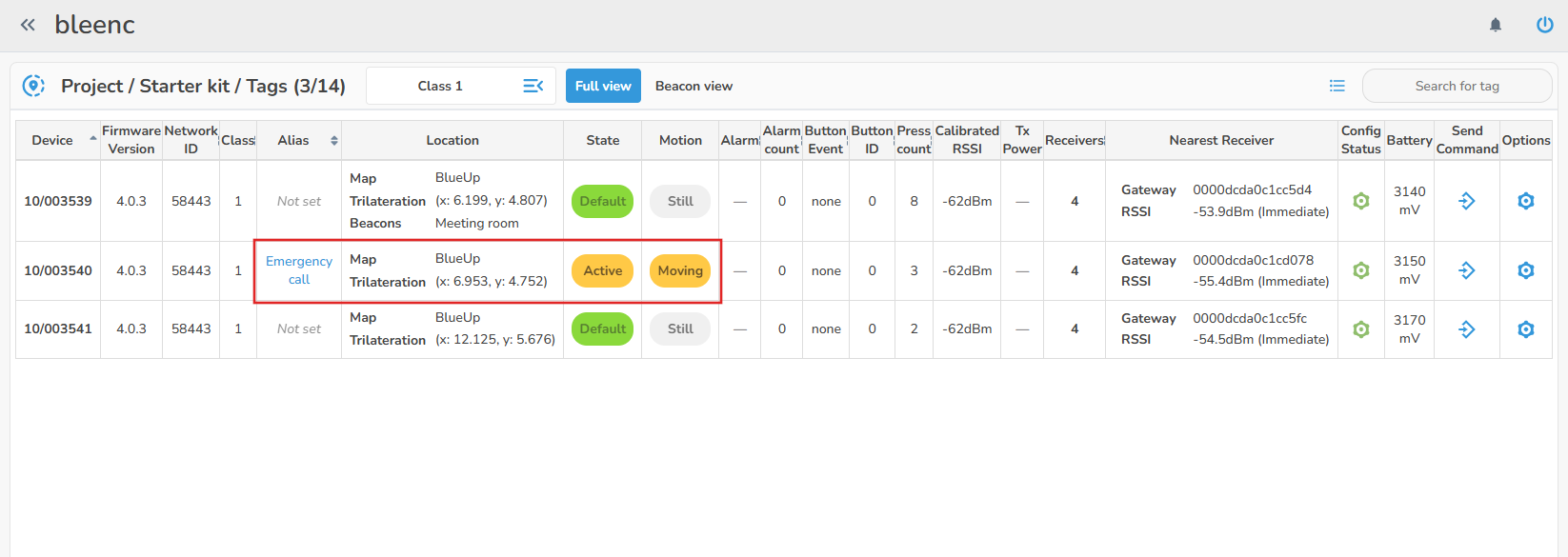Viewport: 1568px width, 557px height.
Task: Click the Moving motion badge
Action: click(680, 270)
